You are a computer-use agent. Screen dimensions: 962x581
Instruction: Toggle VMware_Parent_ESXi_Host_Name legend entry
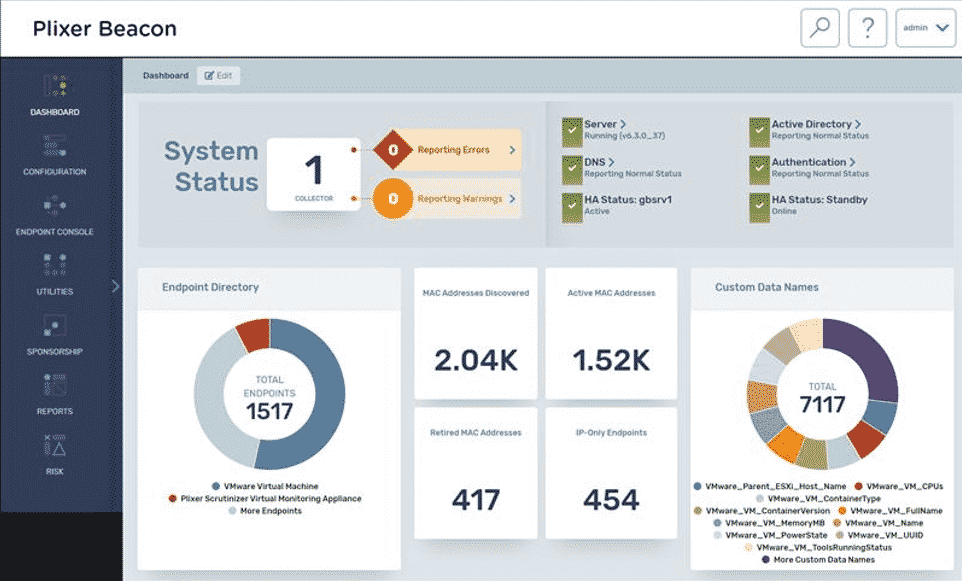coord(770,486)
